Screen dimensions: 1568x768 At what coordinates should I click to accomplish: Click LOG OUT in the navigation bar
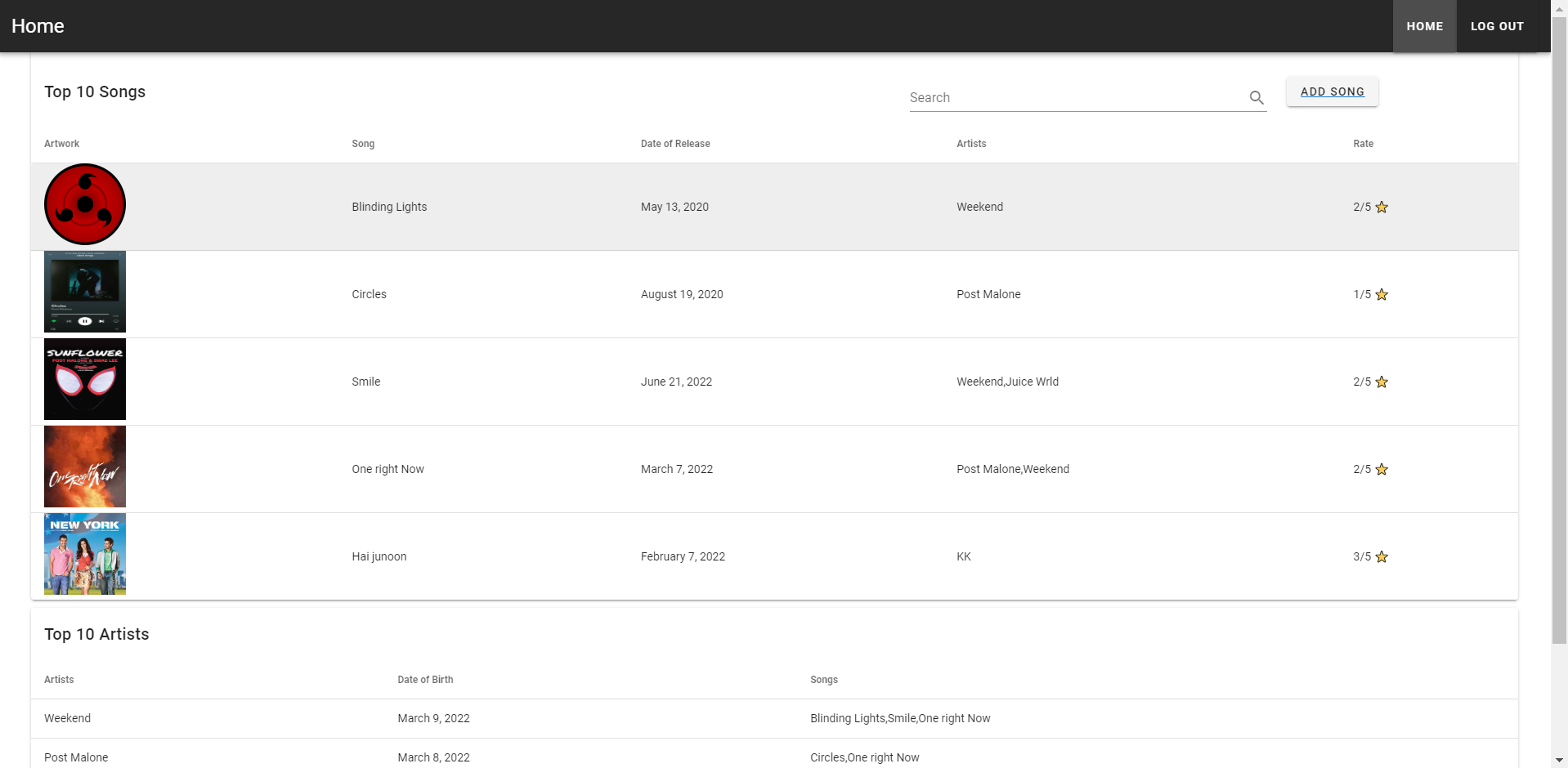pos(1496,25)
